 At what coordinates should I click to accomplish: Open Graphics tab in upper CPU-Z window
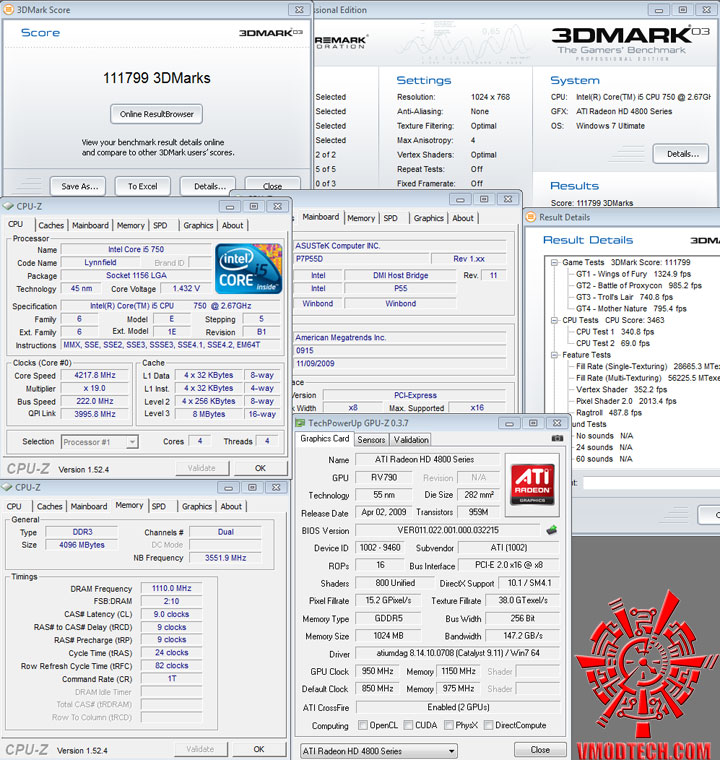198,225
